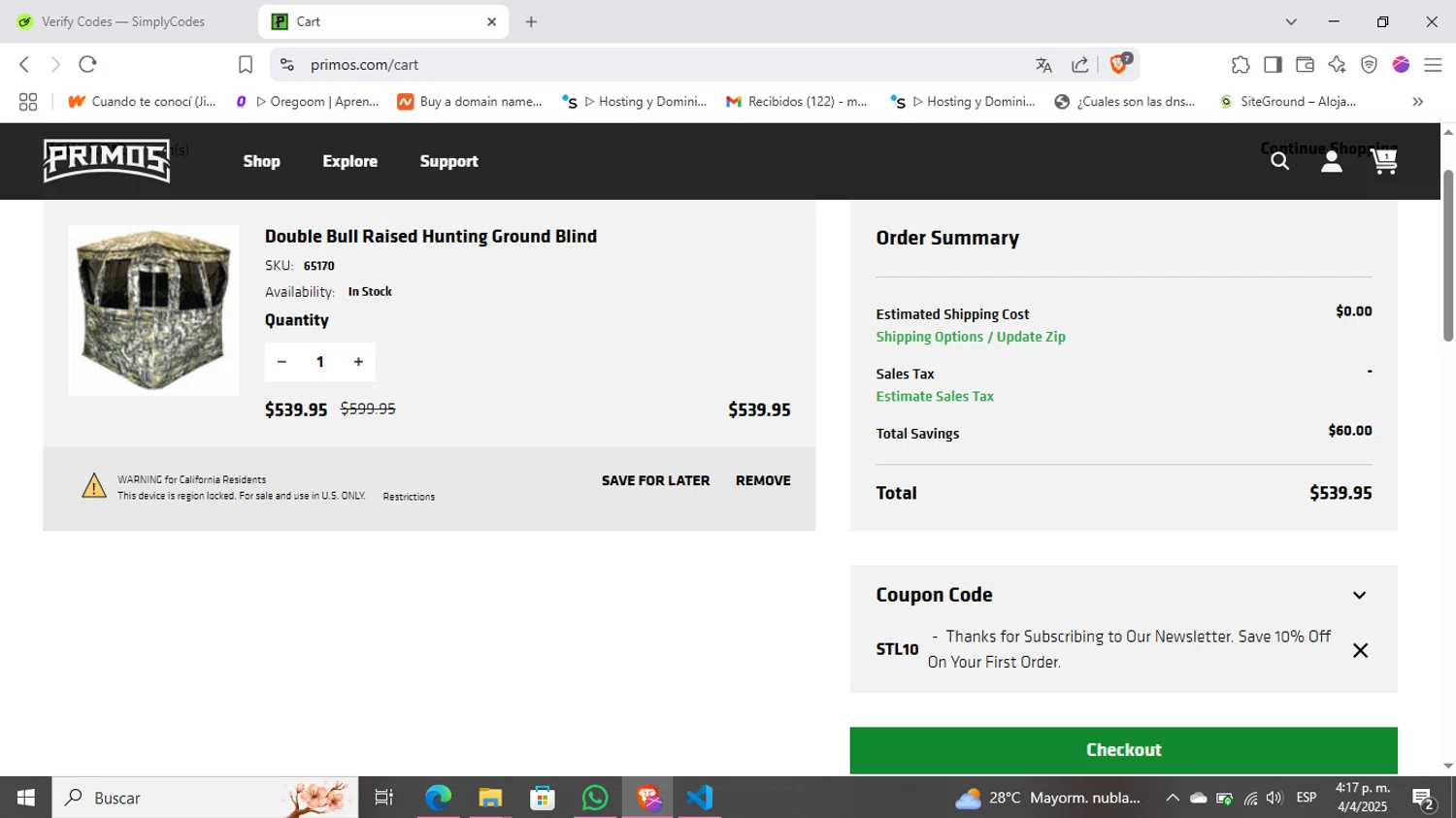This screenshot has width=1456, height=818.
Task: Click the ground blind product thumbnail
Action: (x=153, y=311)
